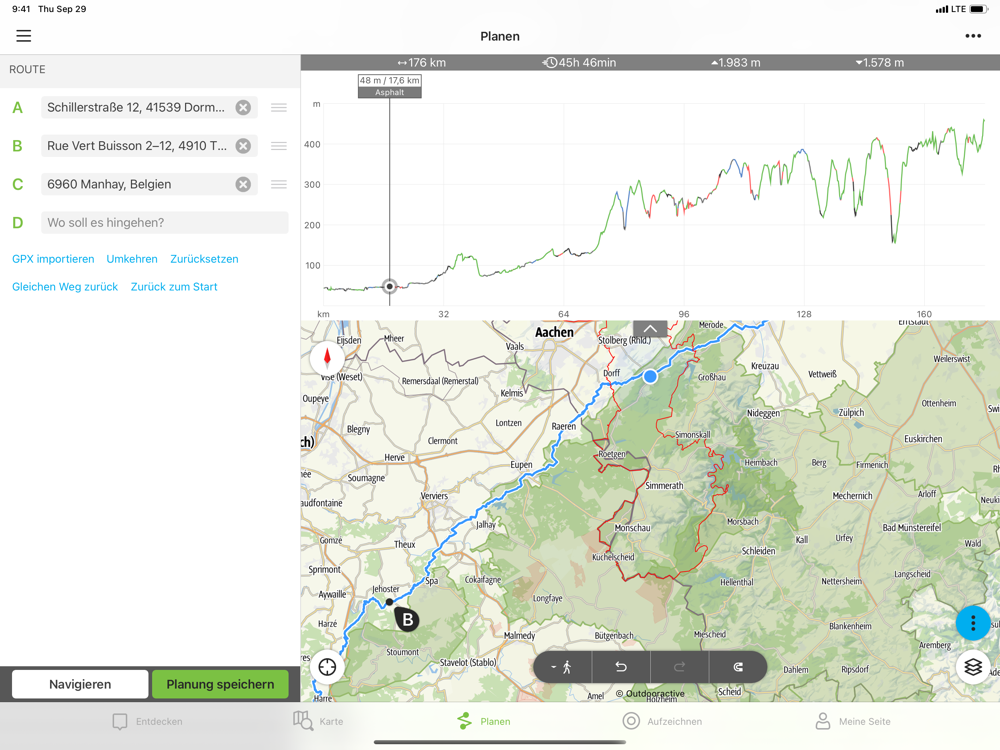The width and height of the screenshot is (1000, 750).
Task: Edit waypoint B Rue Vert Buisson field
Action: coord(149,146)
